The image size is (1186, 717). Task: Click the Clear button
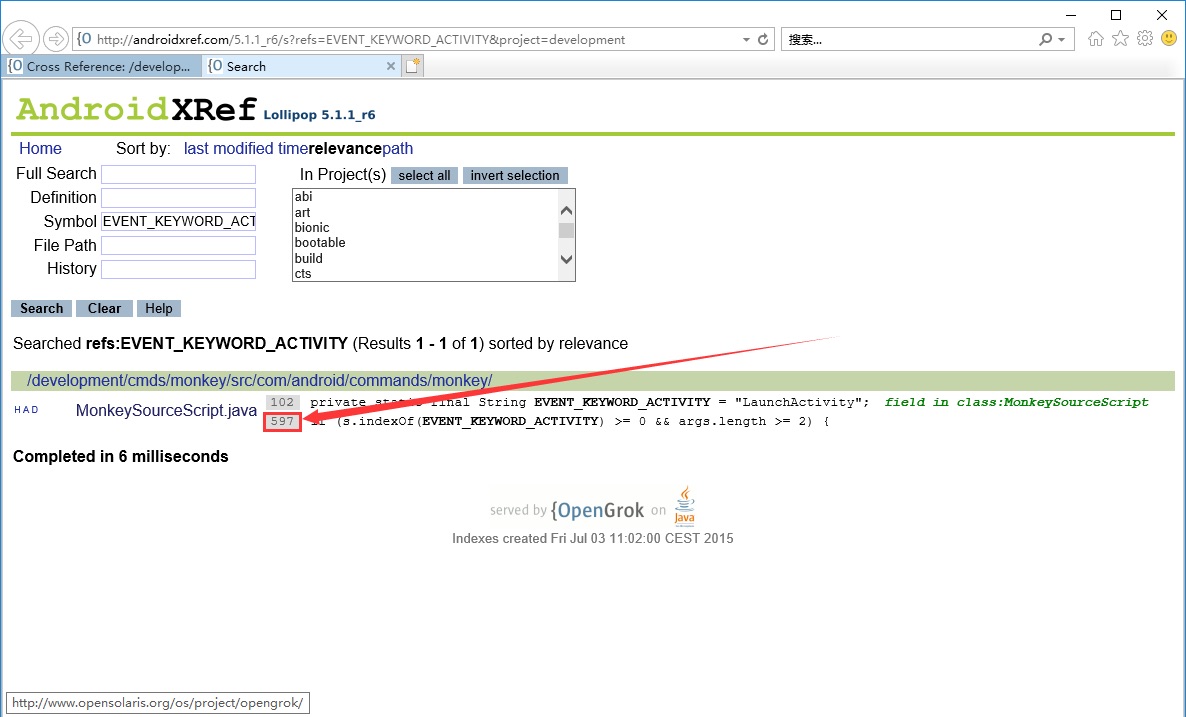tap(104, 309)
